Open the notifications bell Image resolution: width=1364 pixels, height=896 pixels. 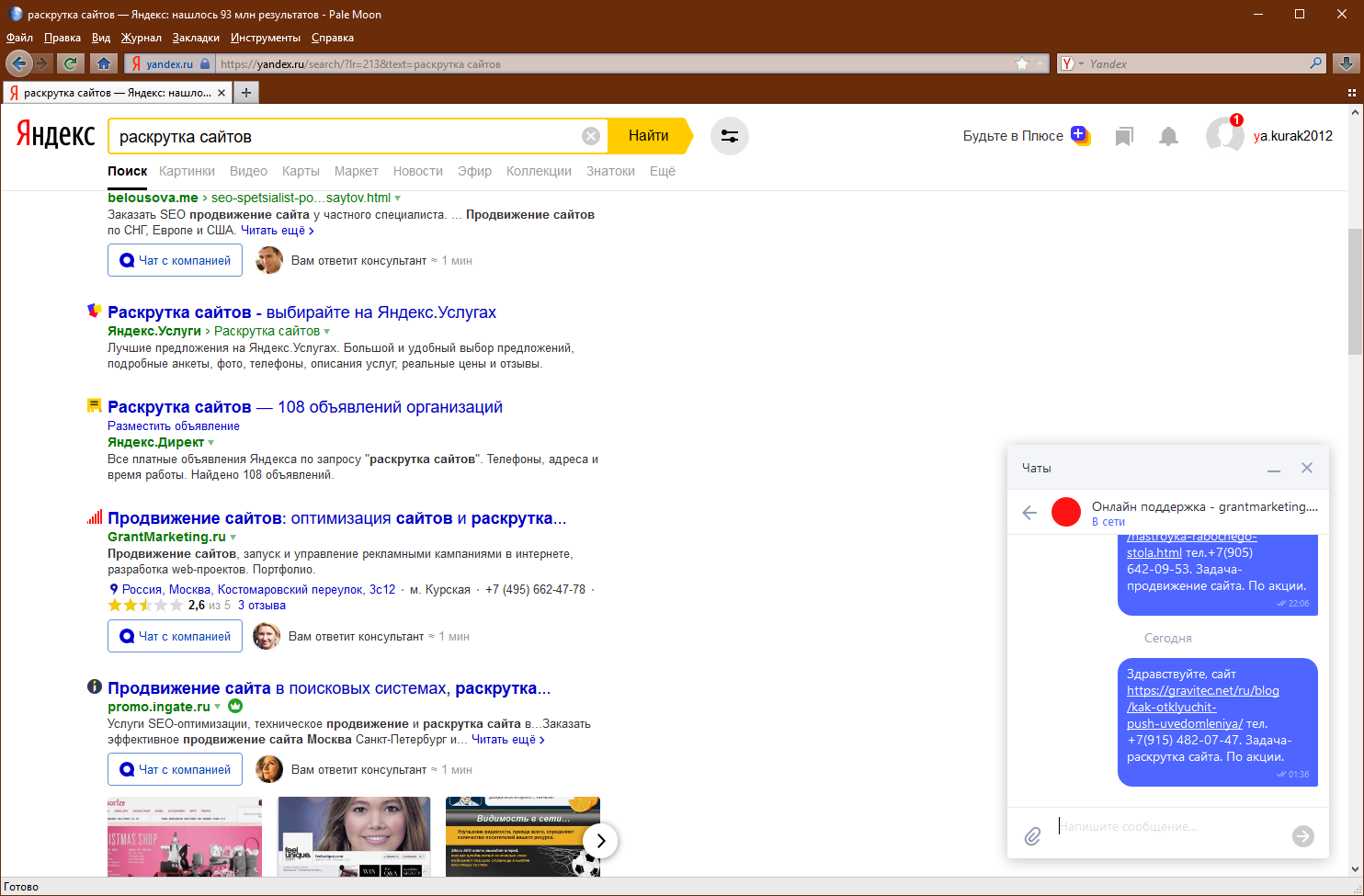click(x=1168, y=137)
